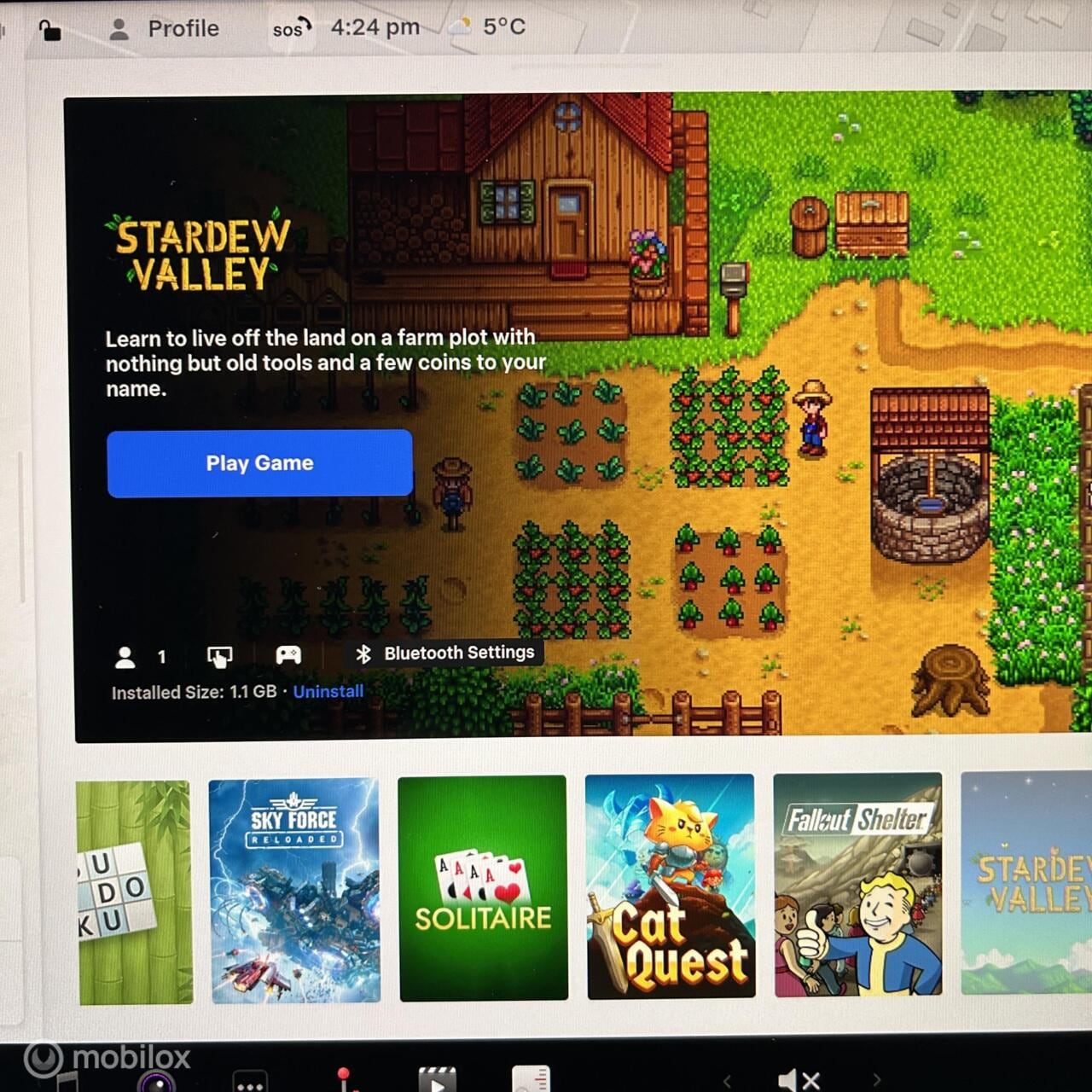Toggle the muted volume speaker icon
1092x1092 pixels.
coord(799,1080)
